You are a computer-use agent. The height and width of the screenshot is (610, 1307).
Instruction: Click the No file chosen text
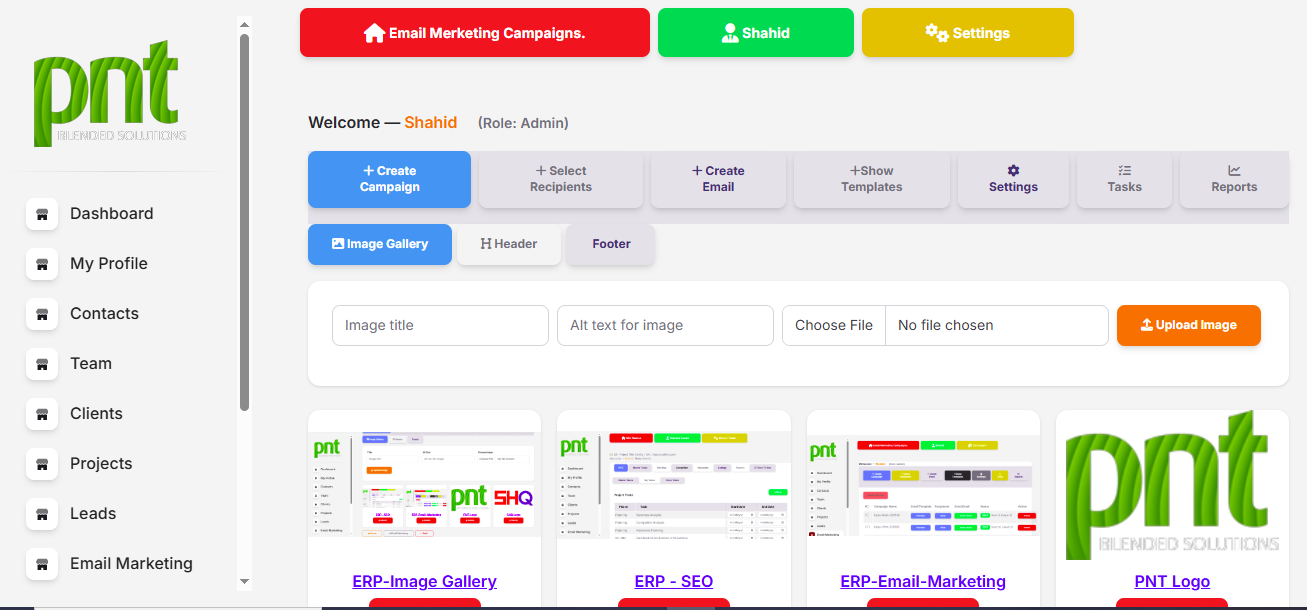946,326
